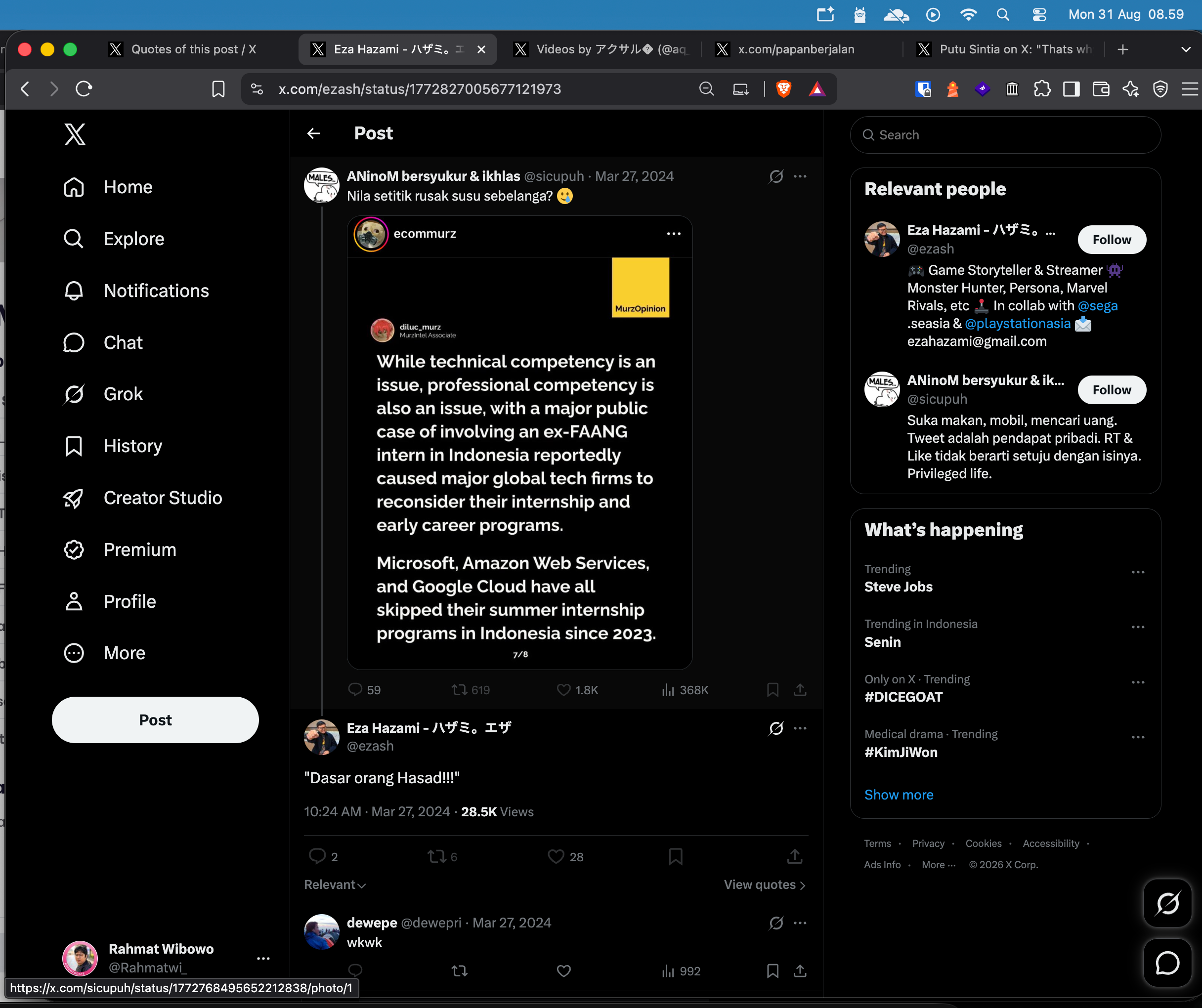Image resolution: width=1202 pixels, height=1008 pixels.
Task: Bookmark the sicupuh post
Action: [773, 690]
